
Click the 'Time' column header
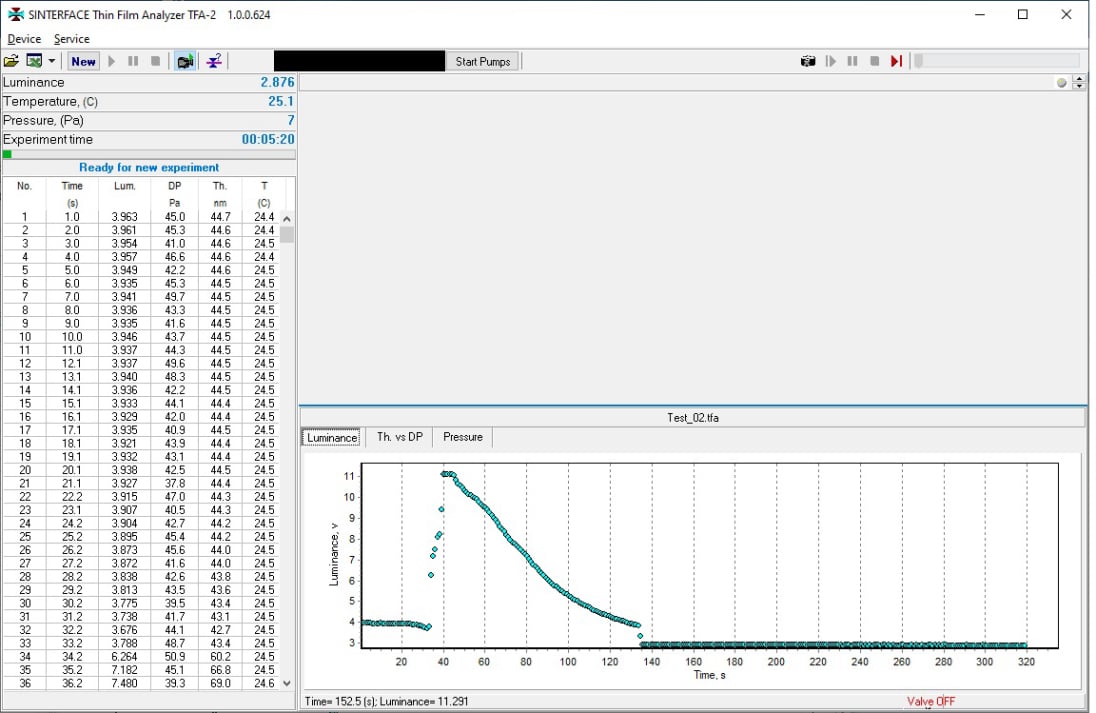tap(72, 186)
